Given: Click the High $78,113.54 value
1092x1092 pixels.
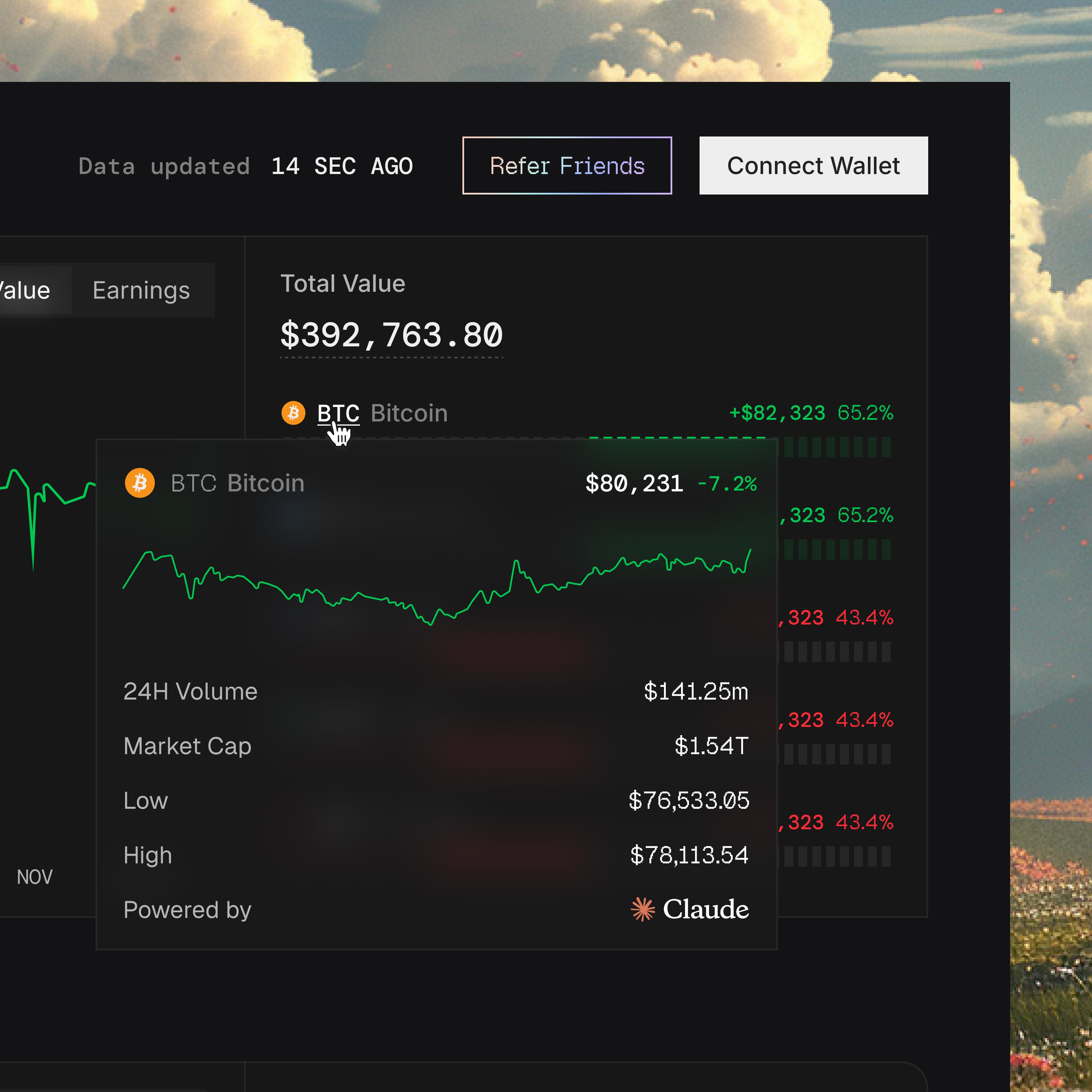Looking at the screenshot, I should [689, 855].
